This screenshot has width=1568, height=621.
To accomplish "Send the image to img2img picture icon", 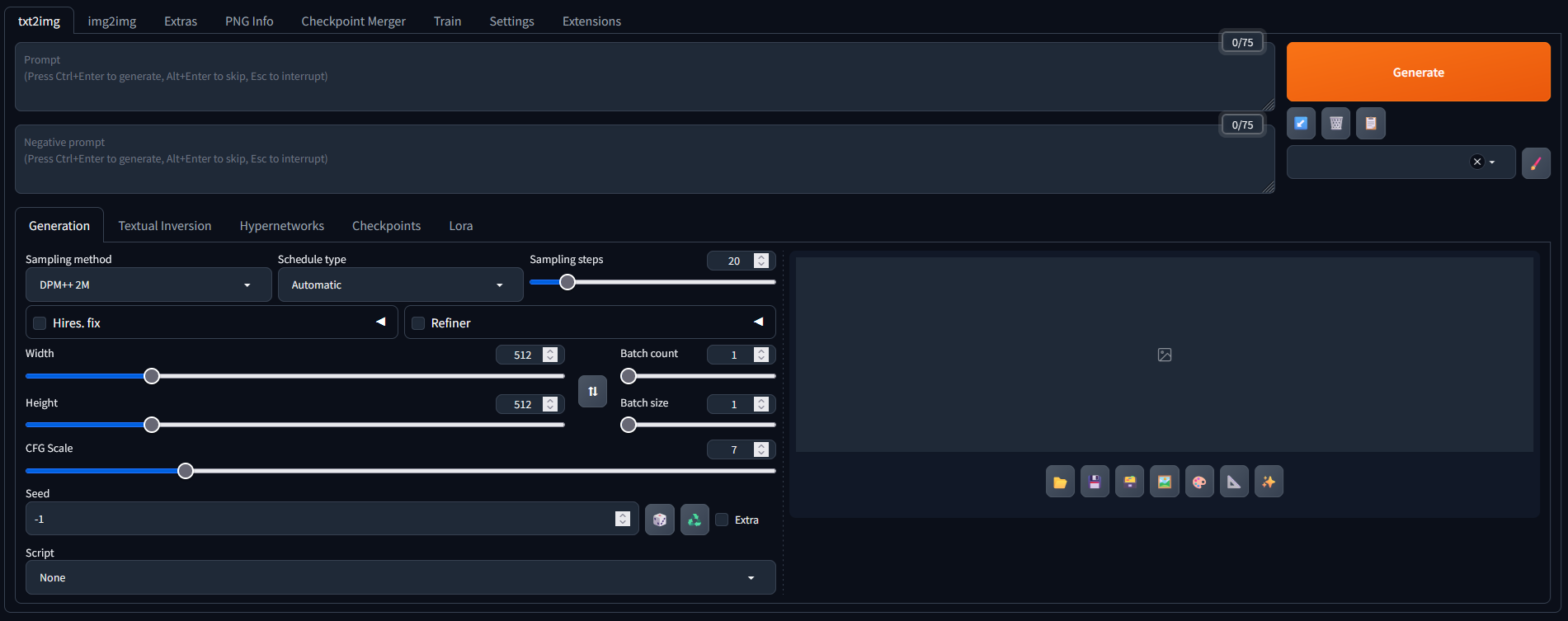I will (x=1165, y=482).
